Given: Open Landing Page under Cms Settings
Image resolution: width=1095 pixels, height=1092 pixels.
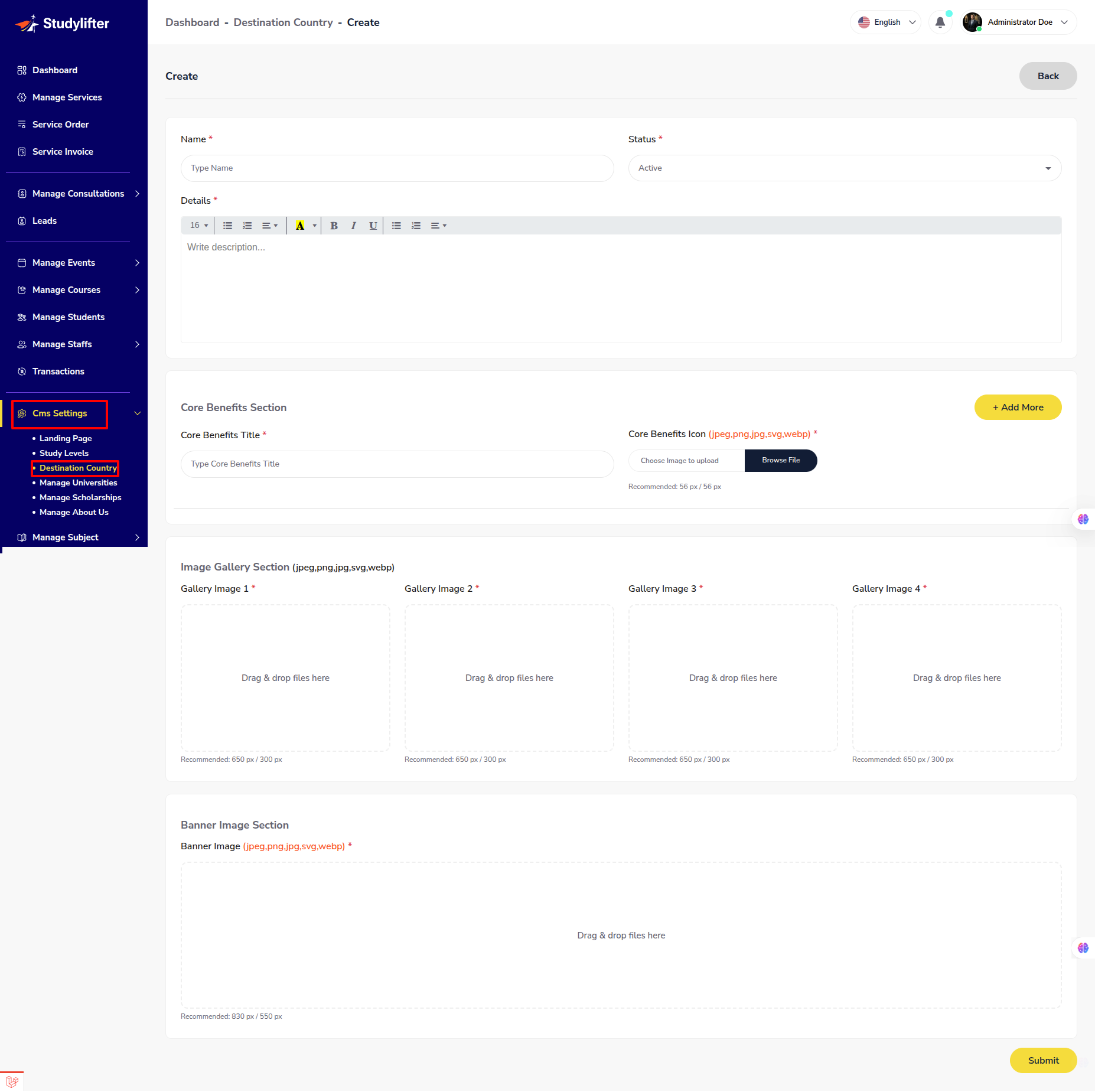Looking at the screenshot, I should click(66, 438).
